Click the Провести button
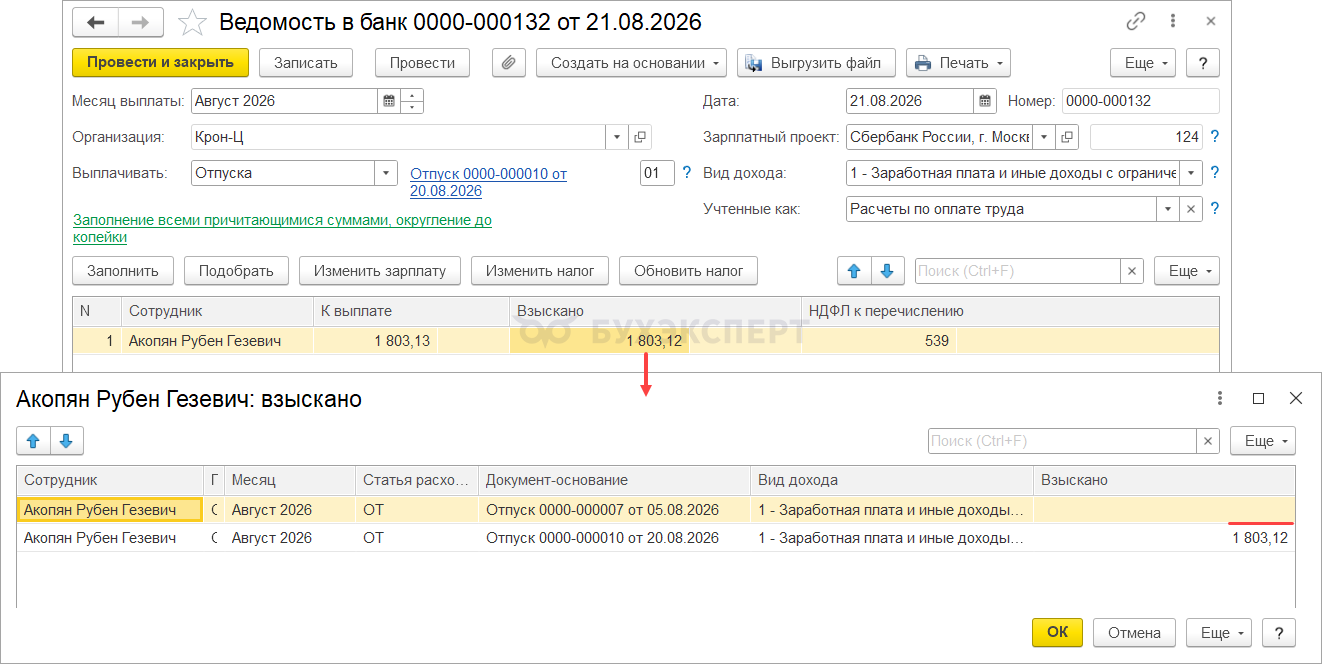This screenshot has height=664, width=1322. coord(422,62)
